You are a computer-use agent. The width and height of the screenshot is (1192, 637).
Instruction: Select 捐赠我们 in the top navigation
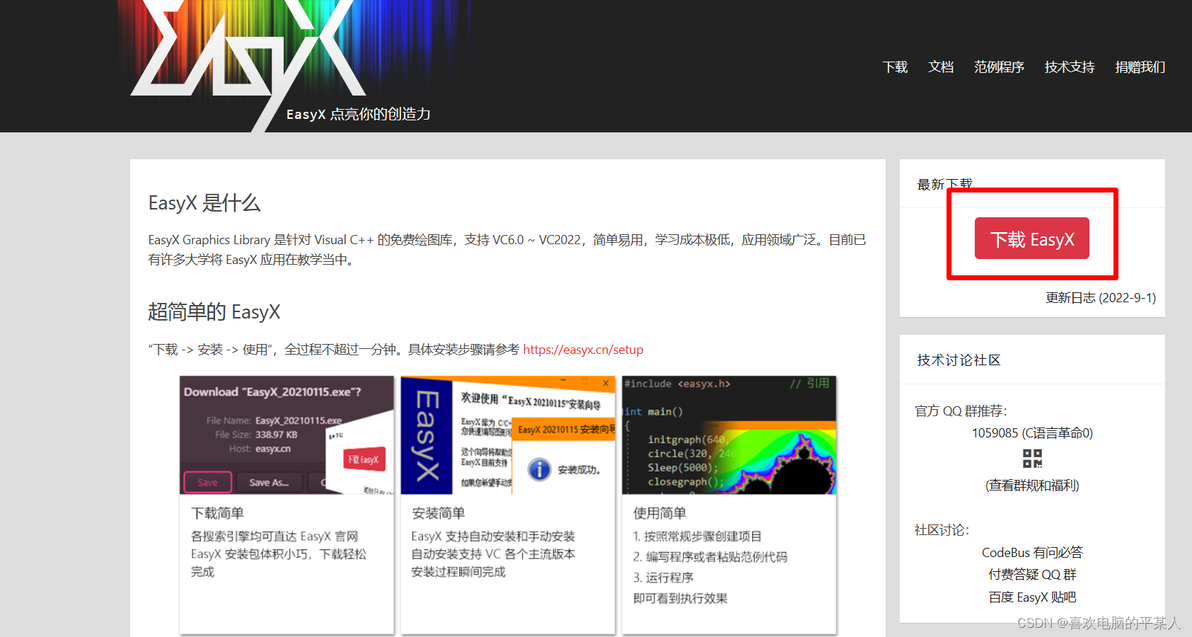(1140, 67)
